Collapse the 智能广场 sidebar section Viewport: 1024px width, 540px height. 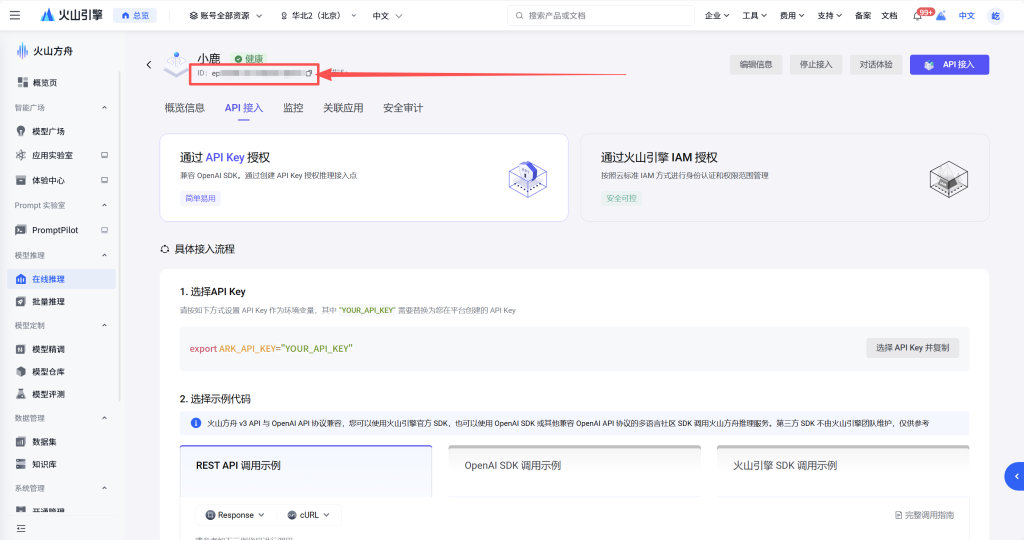[x=105, y=107]
